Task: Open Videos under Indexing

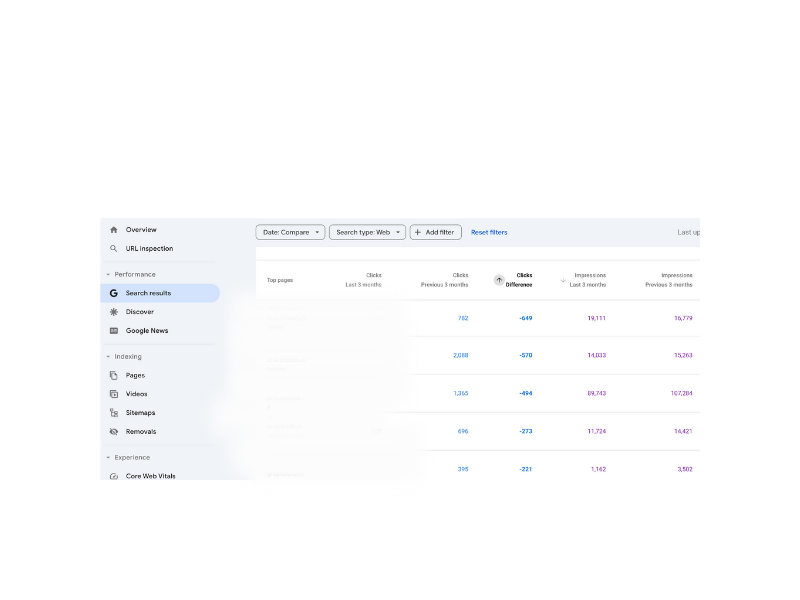Action: click(136, 394)
